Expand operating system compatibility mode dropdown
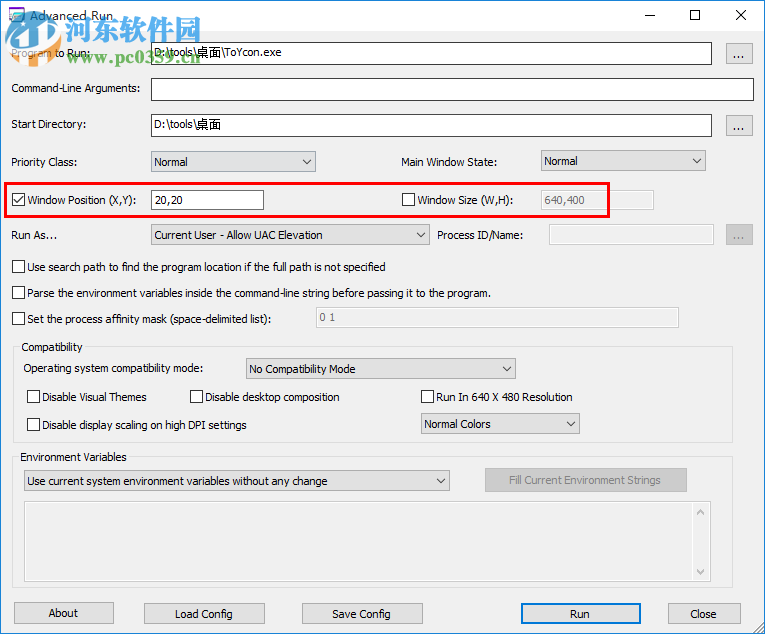Viewport: 765px width, 634px height. (x=381, y=368)
